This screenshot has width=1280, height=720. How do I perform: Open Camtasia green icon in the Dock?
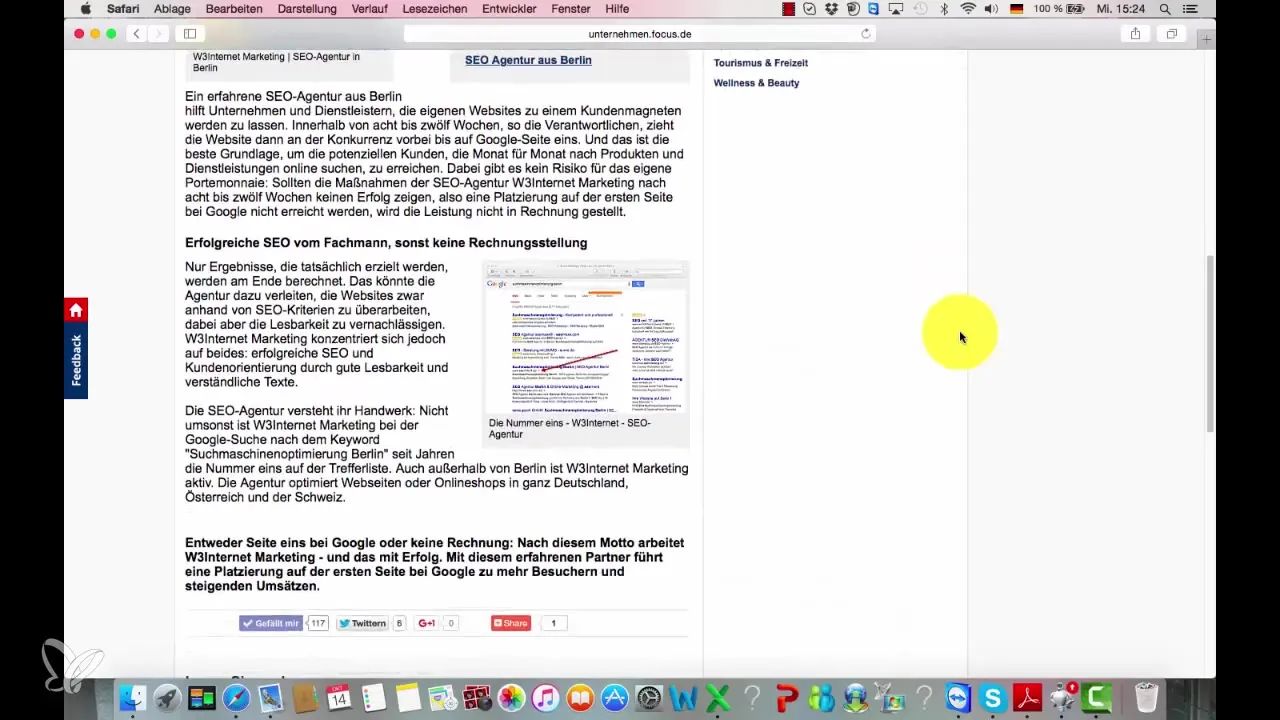[x=1096, y=697]
